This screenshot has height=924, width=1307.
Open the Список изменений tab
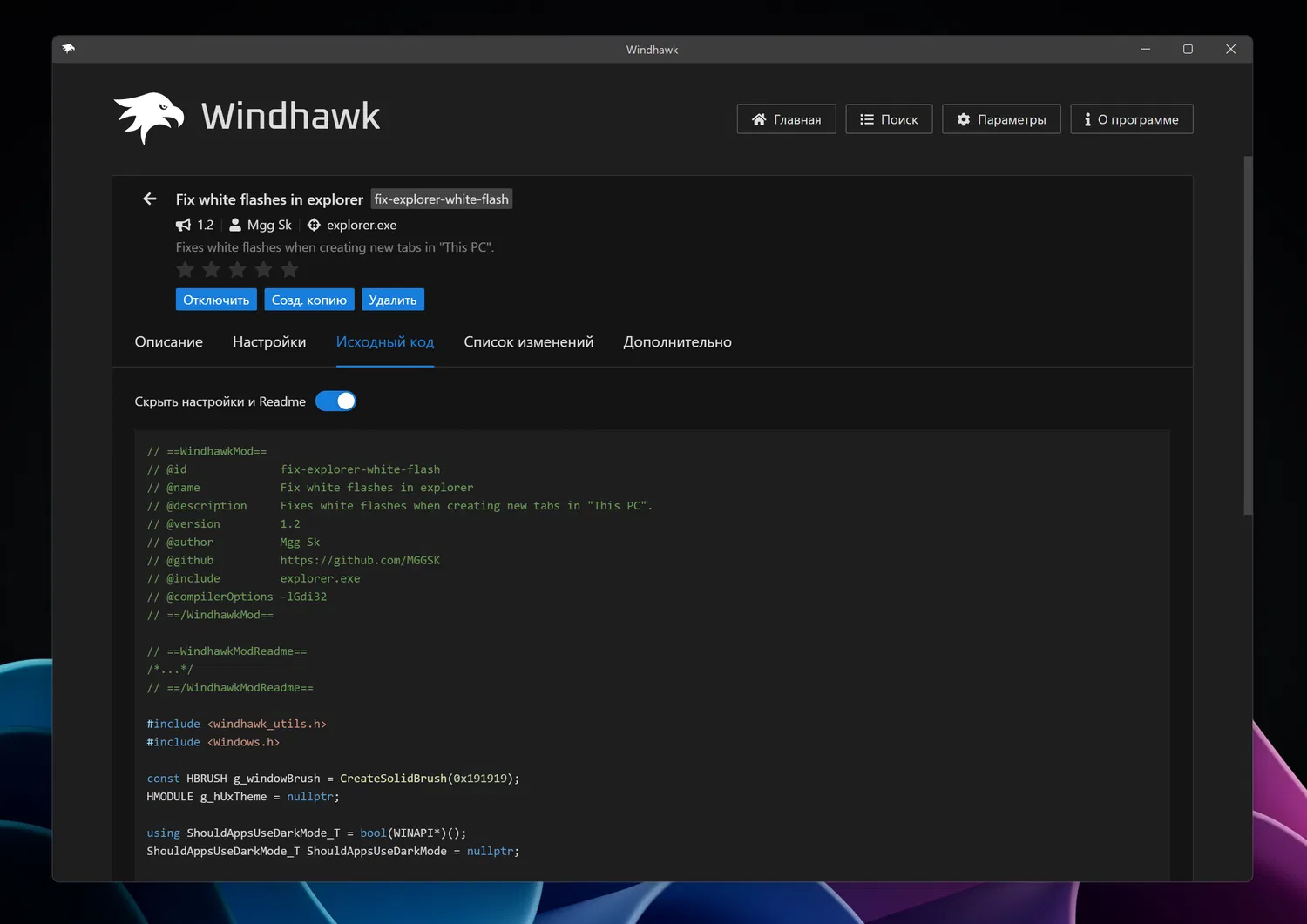tap(529, 342)
